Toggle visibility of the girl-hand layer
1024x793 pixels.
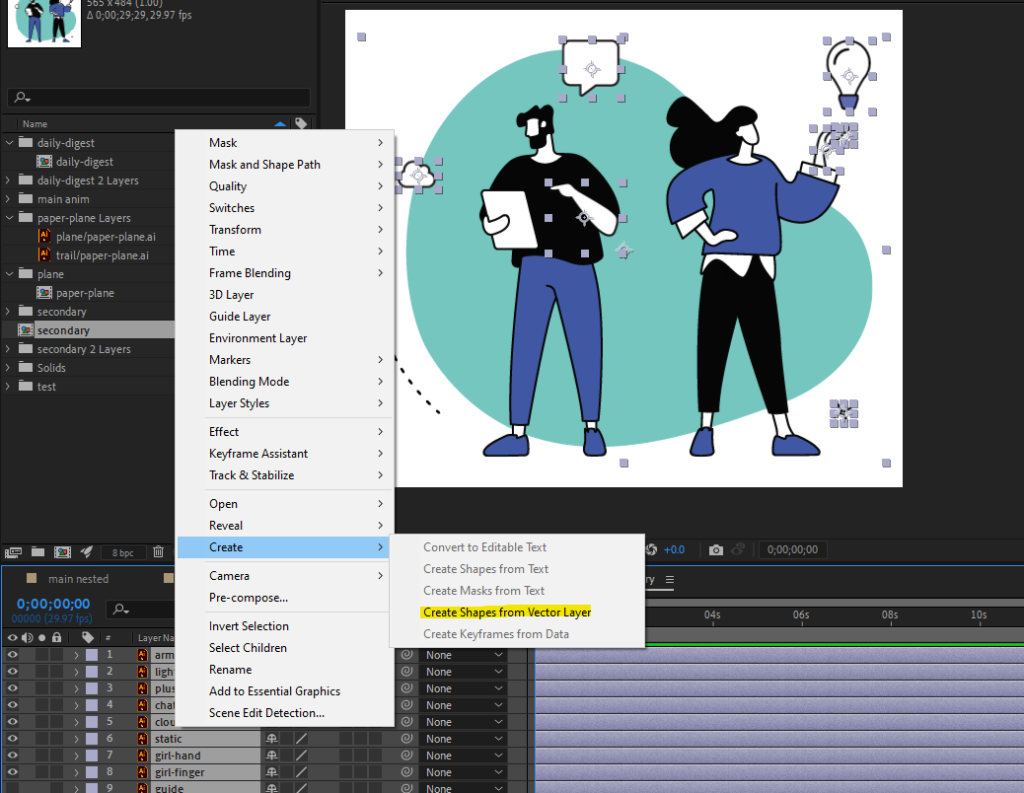click(13, 756)
